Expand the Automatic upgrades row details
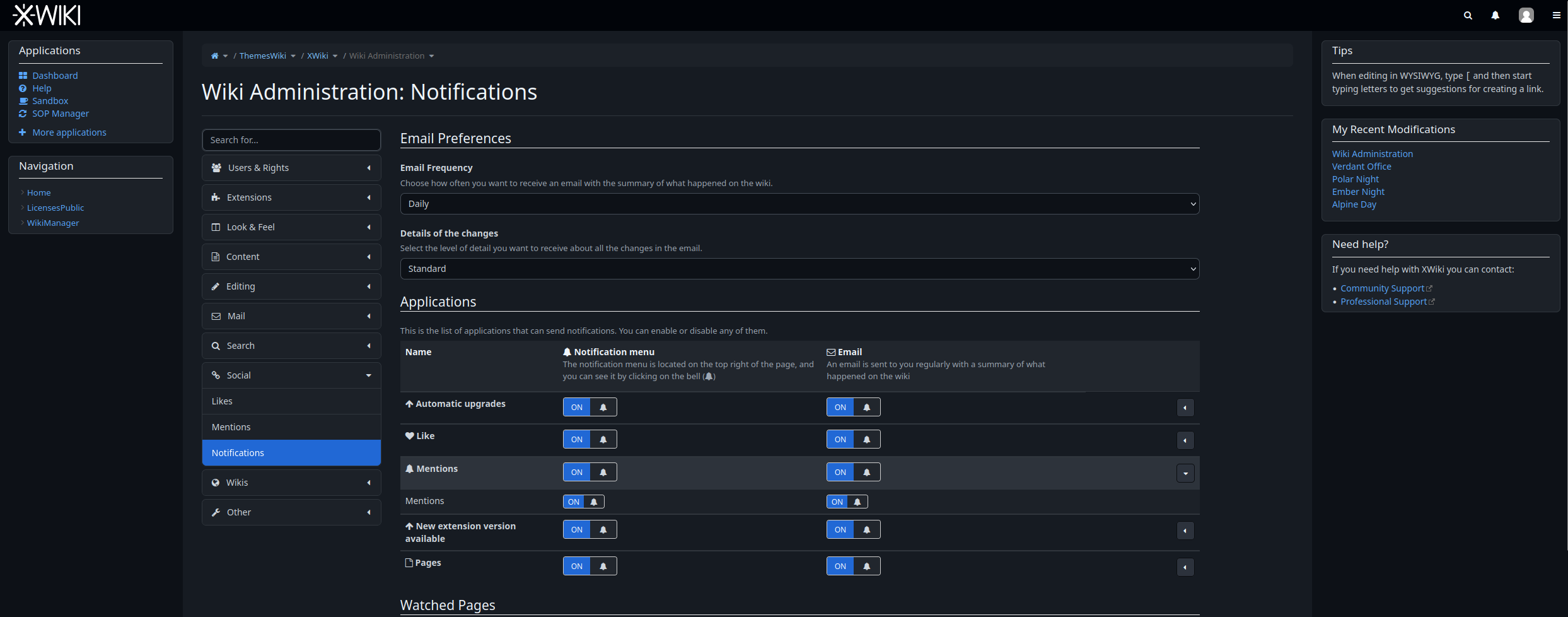The width and height of the screenshot is (1568, 617). click(1185, 408)
